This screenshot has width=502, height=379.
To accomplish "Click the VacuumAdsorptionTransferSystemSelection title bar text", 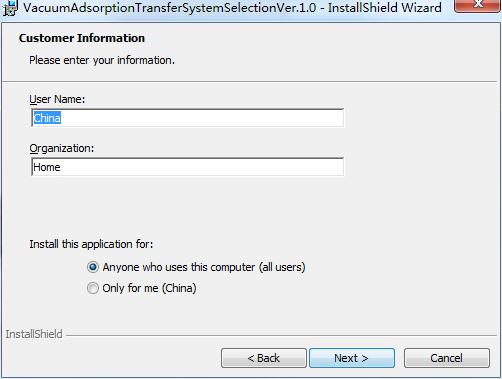I will click(x=170, y=8).
